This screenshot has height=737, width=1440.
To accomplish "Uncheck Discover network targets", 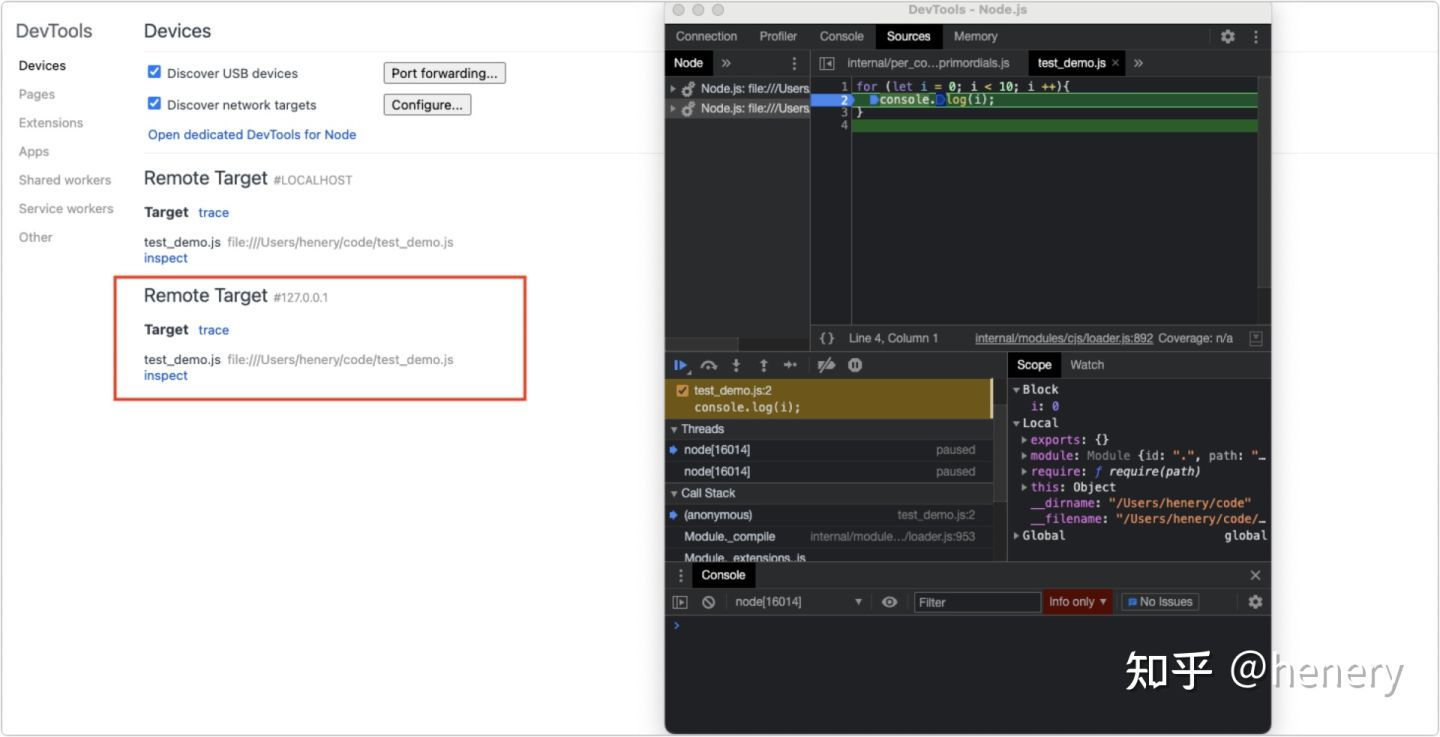I will (x=154, y=103).
